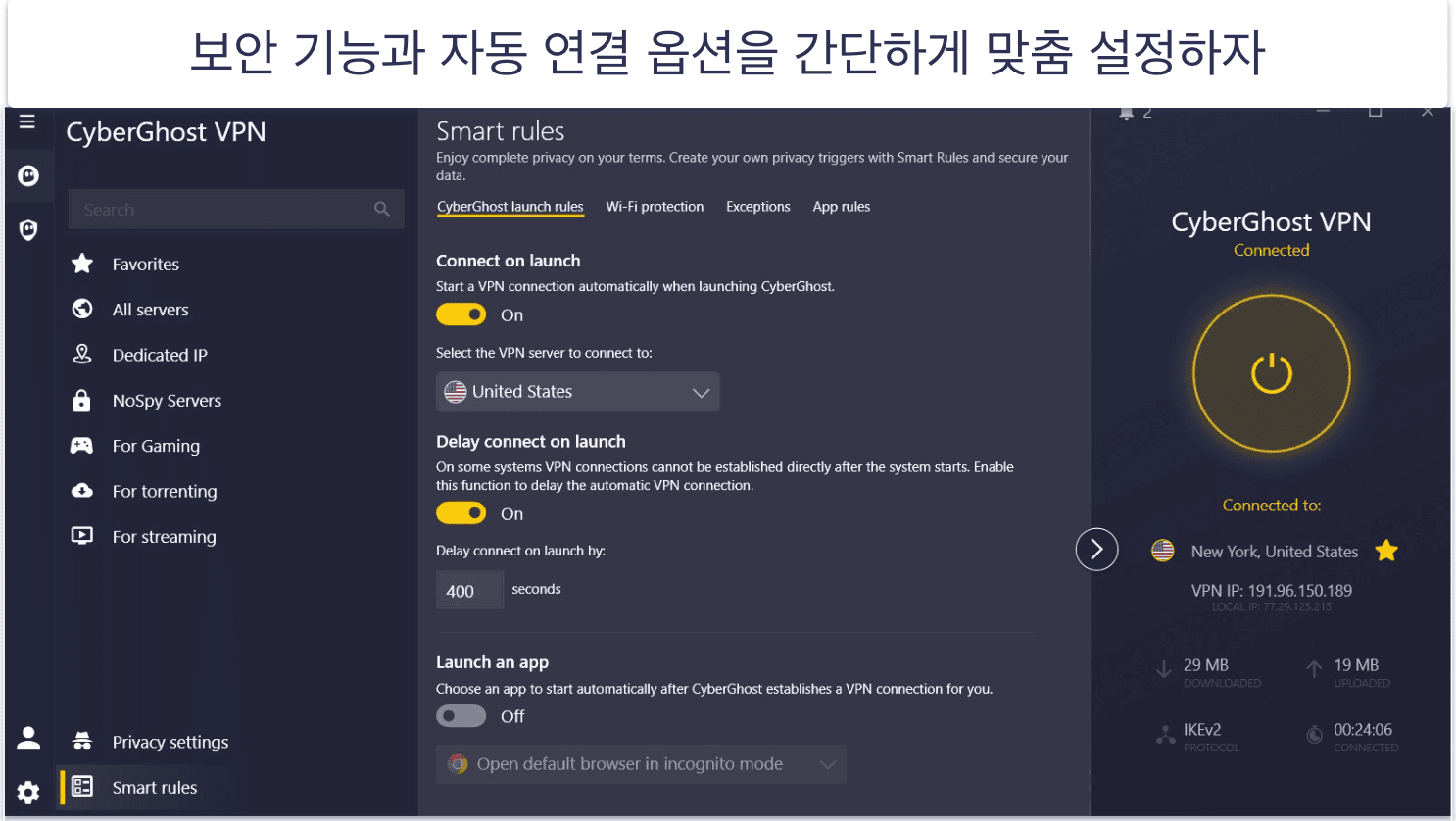Toggle favorite star for New York server
Viewport: 1456px width, 821px height.
1386,551
